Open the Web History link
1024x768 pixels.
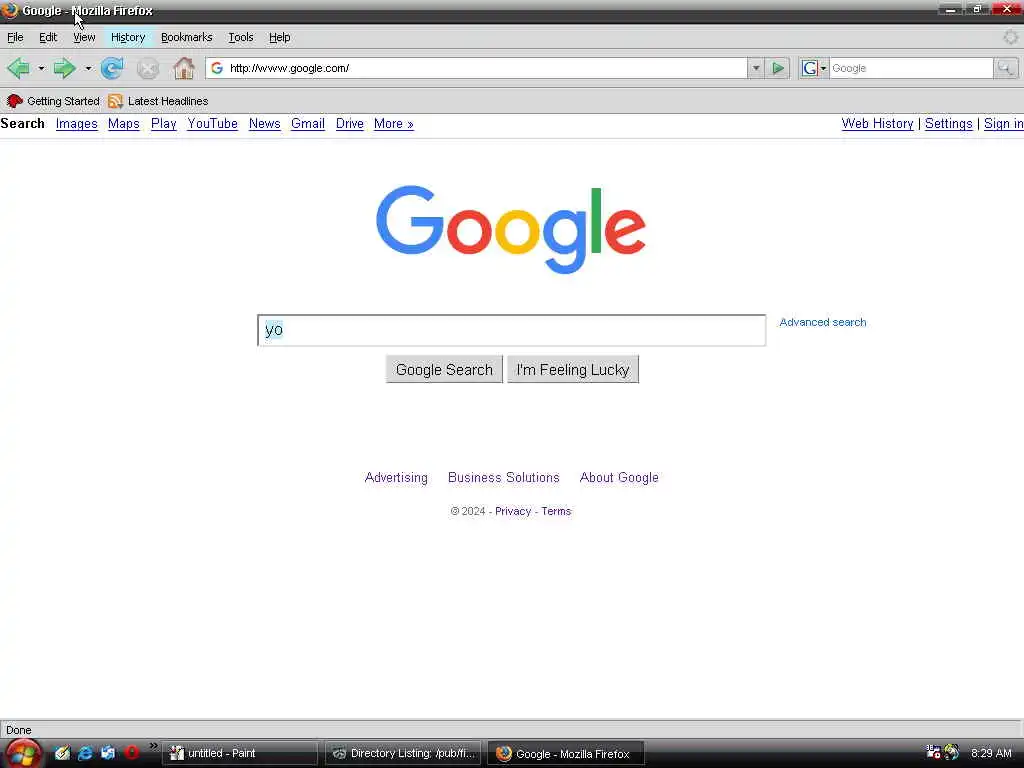coord(877,123)
